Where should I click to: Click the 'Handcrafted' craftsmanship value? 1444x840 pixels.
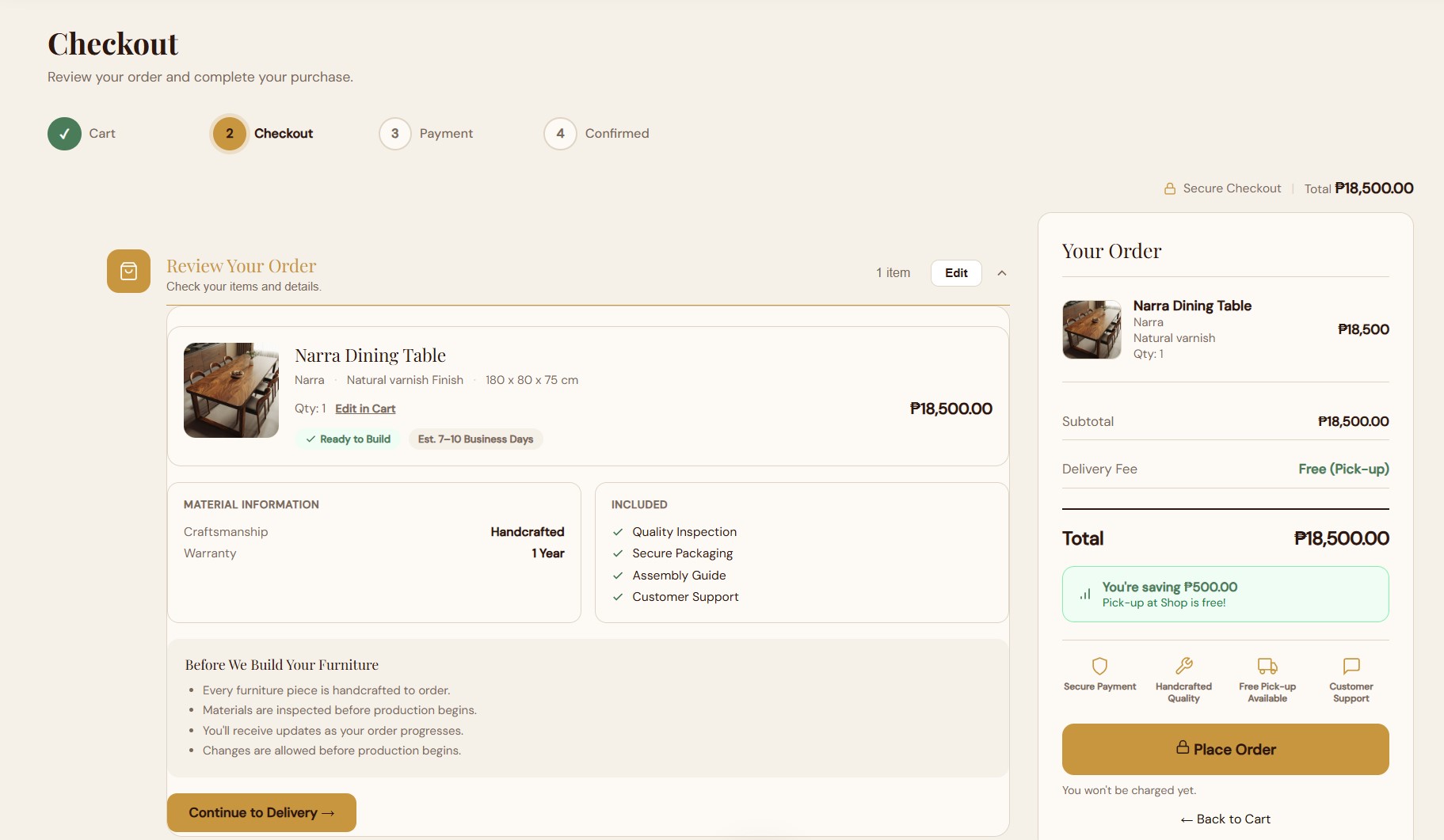528,532
